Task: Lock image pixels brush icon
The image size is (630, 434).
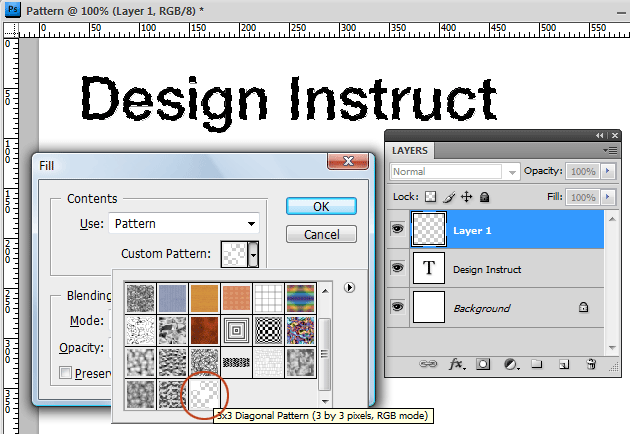Action: click(449, 197)
